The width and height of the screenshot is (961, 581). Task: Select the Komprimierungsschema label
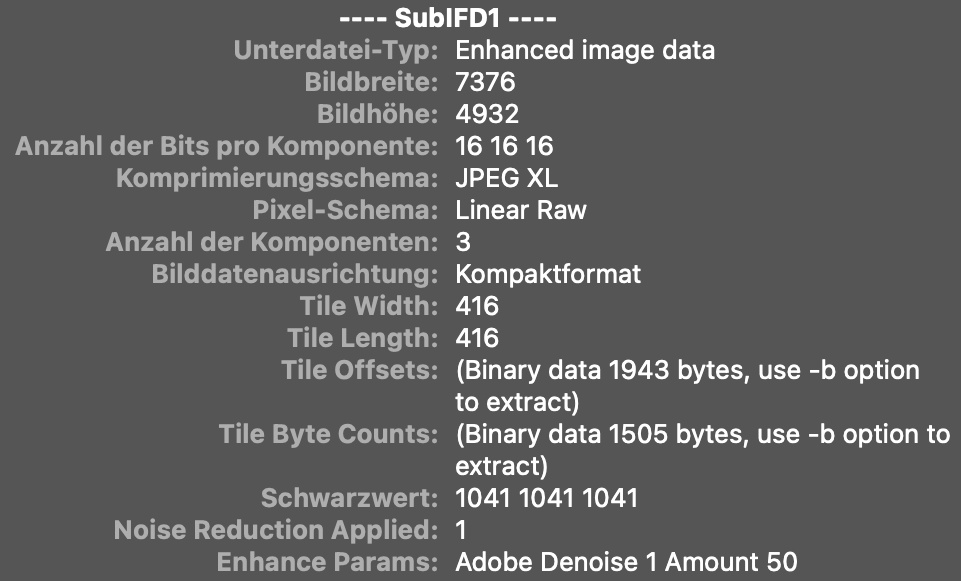277,178
